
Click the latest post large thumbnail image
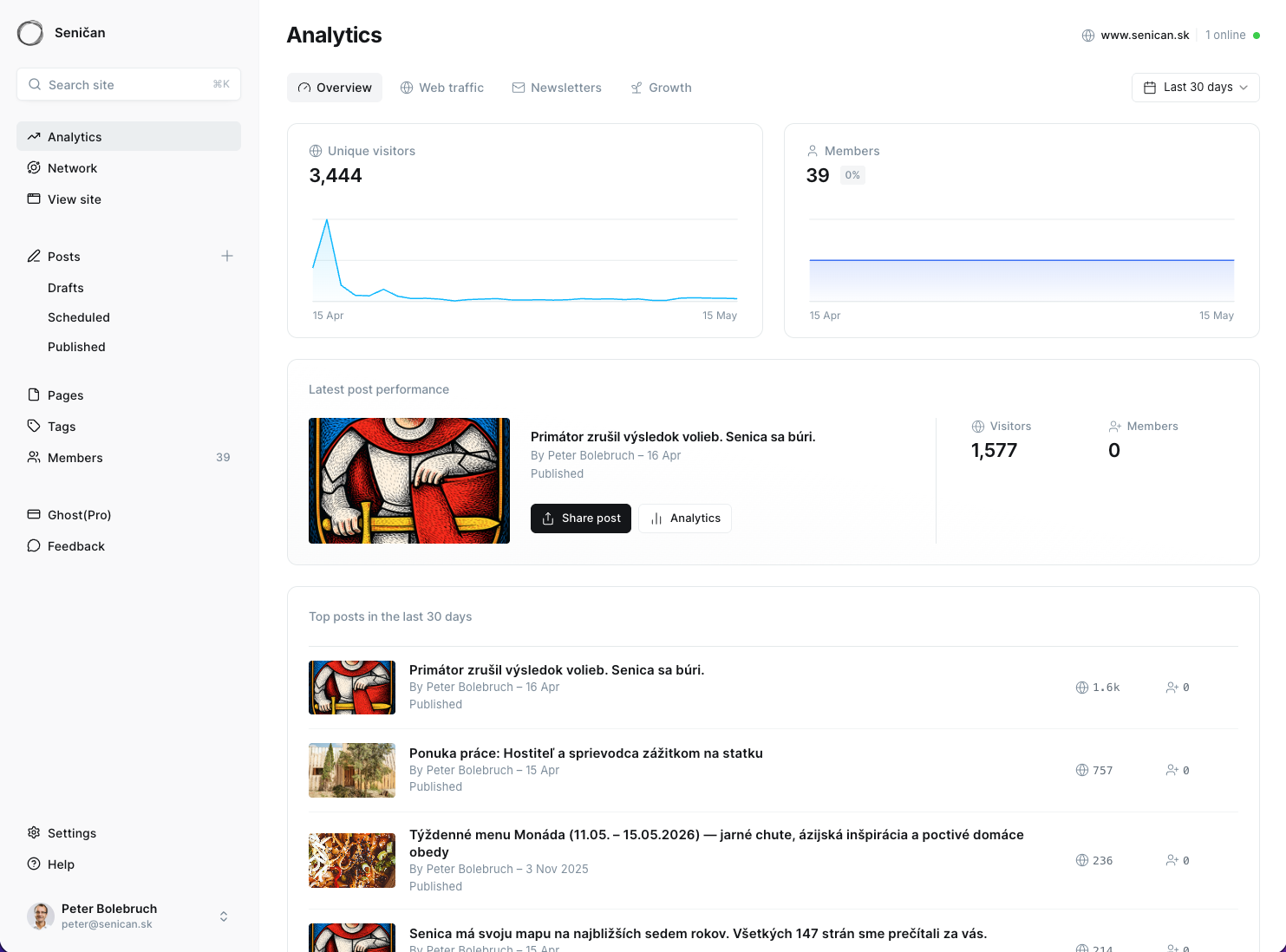pyautogui.click(x=409, y=481)
